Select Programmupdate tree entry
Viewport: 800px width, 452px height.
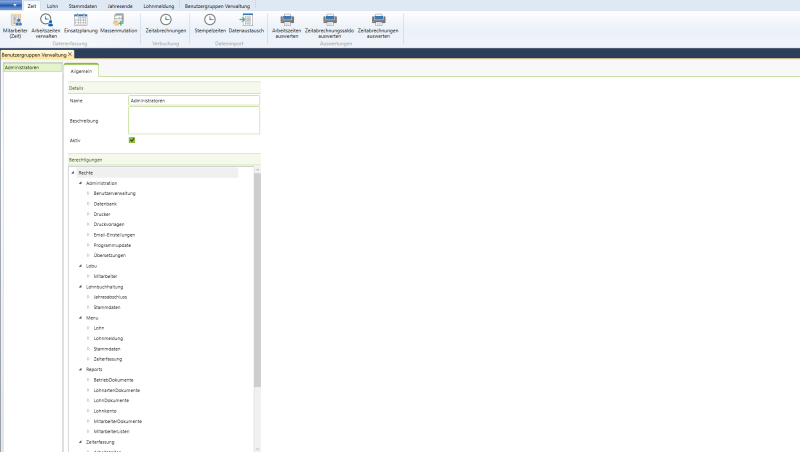click(112, 245)
